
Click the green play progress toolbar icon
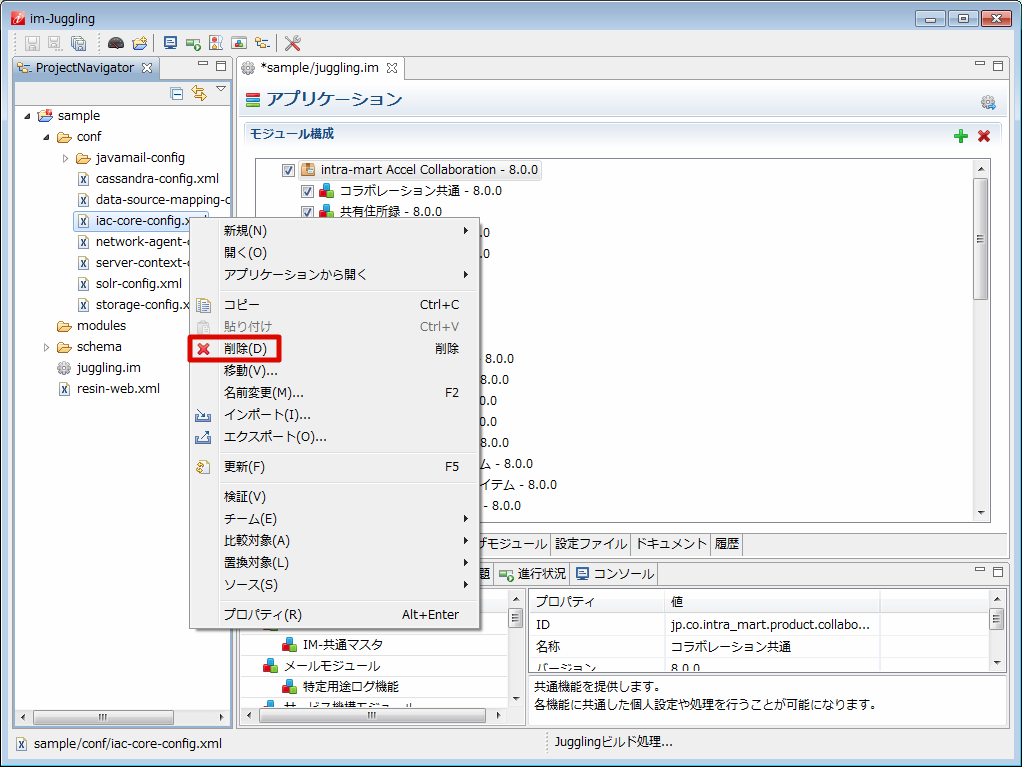[193, 44]
